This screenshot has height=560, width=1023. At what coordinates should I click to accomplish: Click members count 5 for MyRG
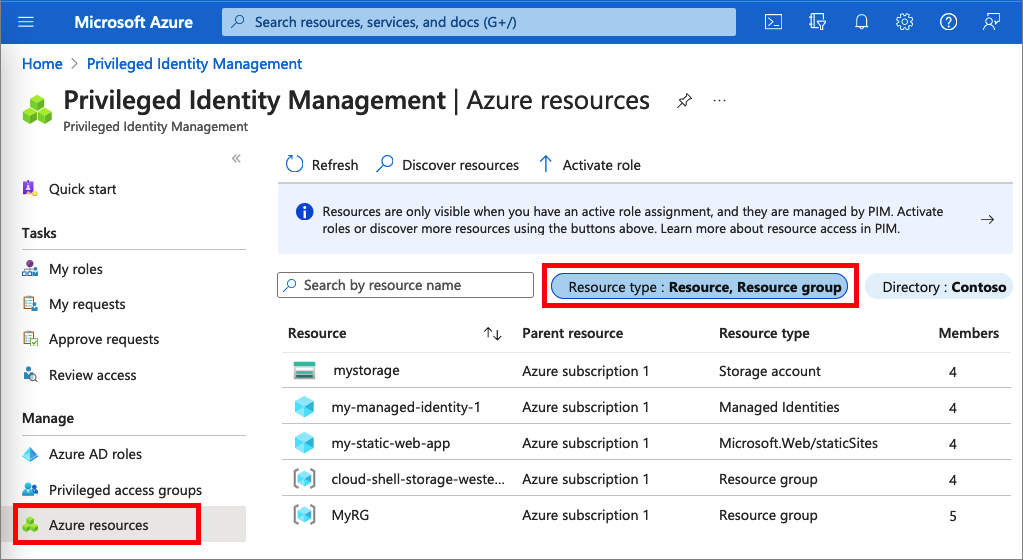point(953,516)
